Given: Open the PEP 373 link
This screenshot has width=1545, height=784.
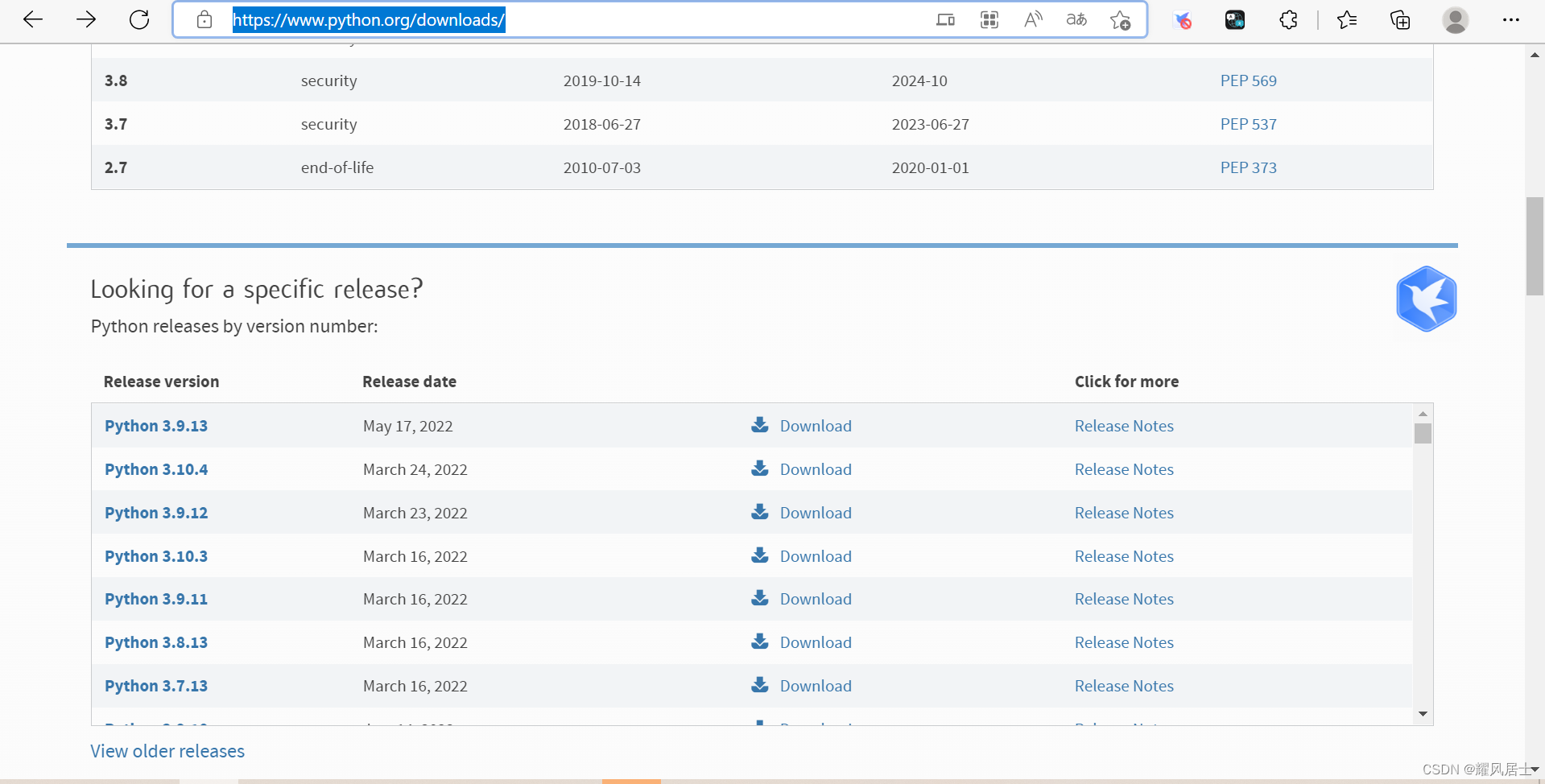Looking at the screenshot, I should click(x=1248, y=167).
